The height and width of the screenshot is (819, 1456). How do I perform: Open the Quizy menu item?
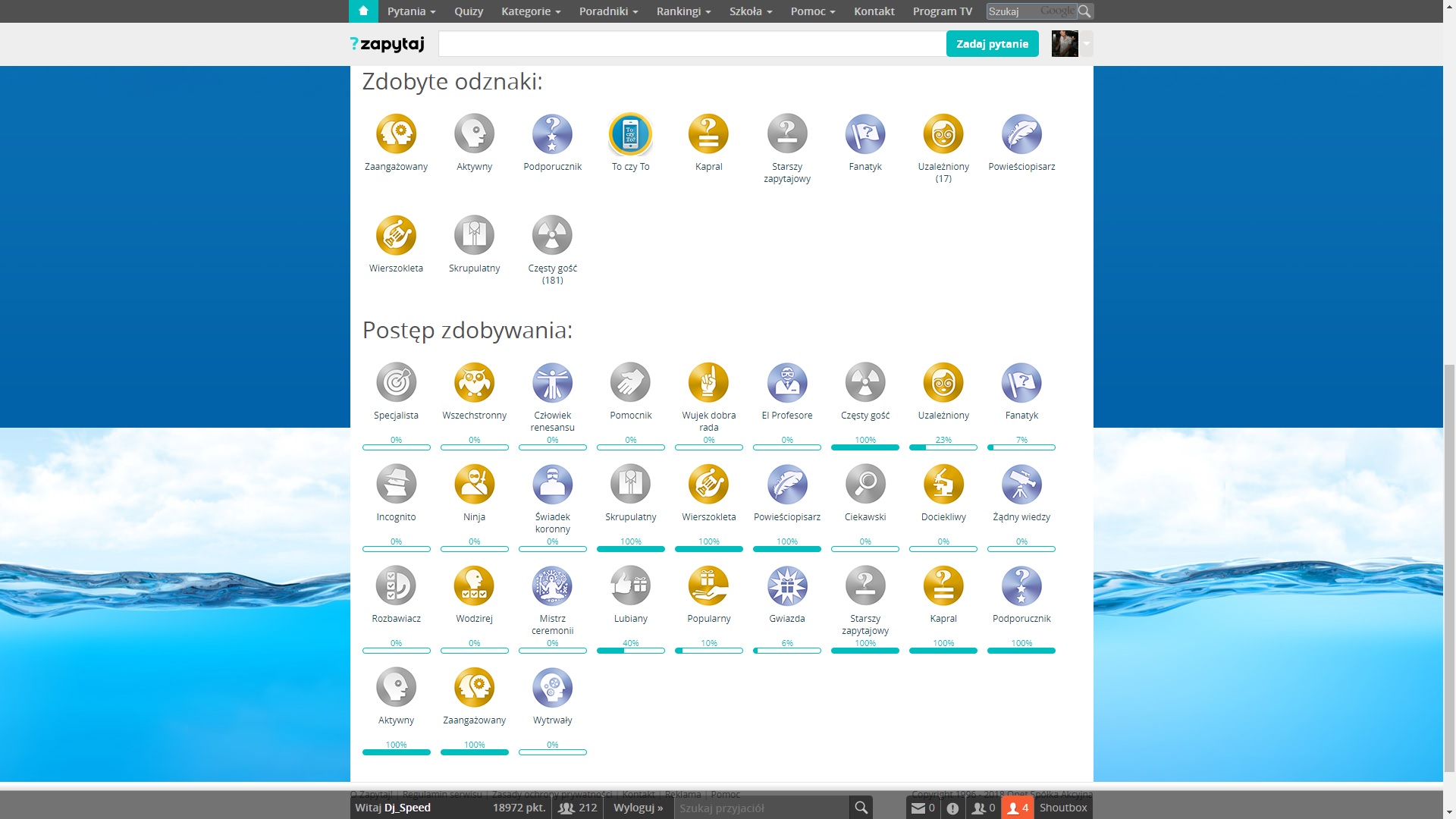(x=468, y=11)
